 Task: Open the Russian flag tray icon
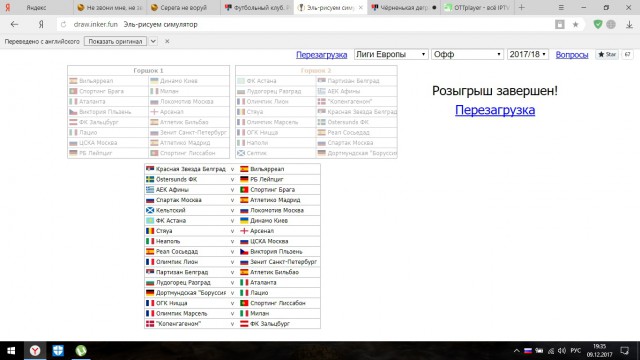pos(528,351)
